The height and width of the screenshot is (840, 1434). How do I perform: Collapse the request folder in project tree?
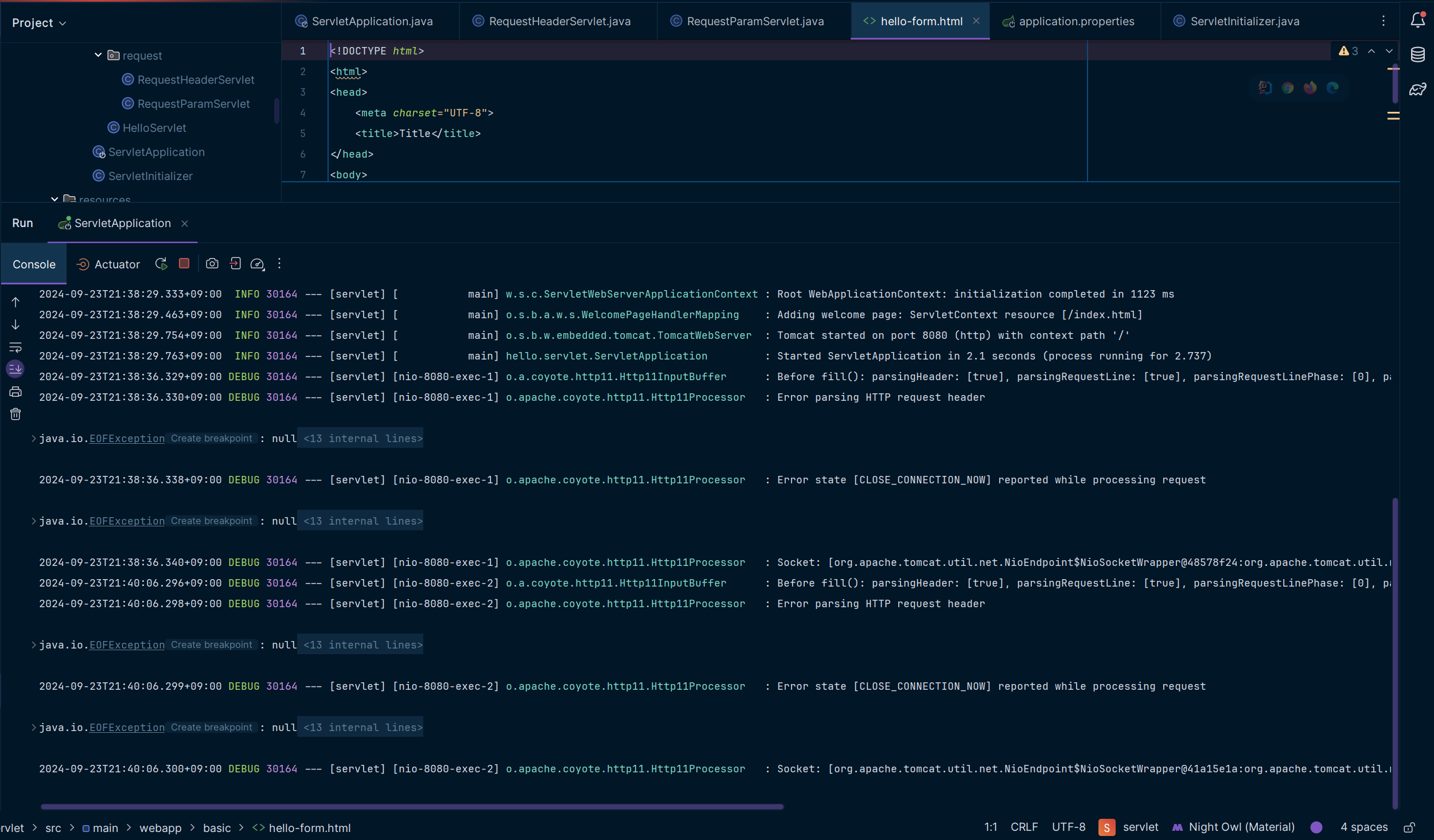(98, 55)
